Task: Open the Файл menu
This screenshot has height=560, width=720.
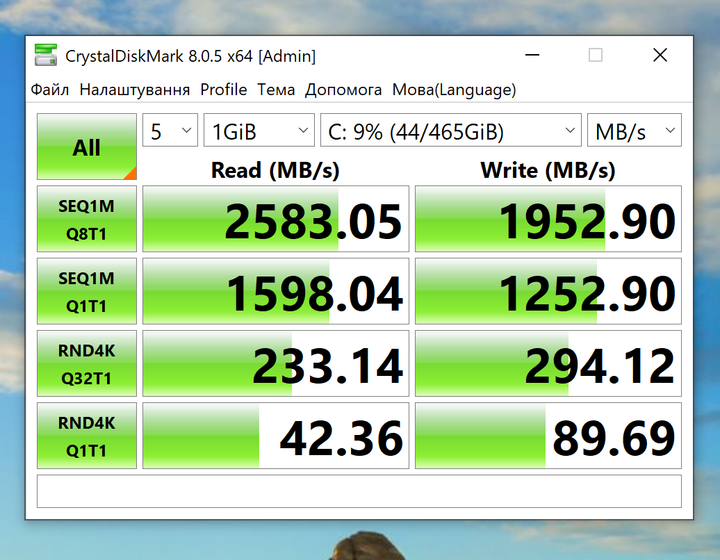Action: (50, 90)
